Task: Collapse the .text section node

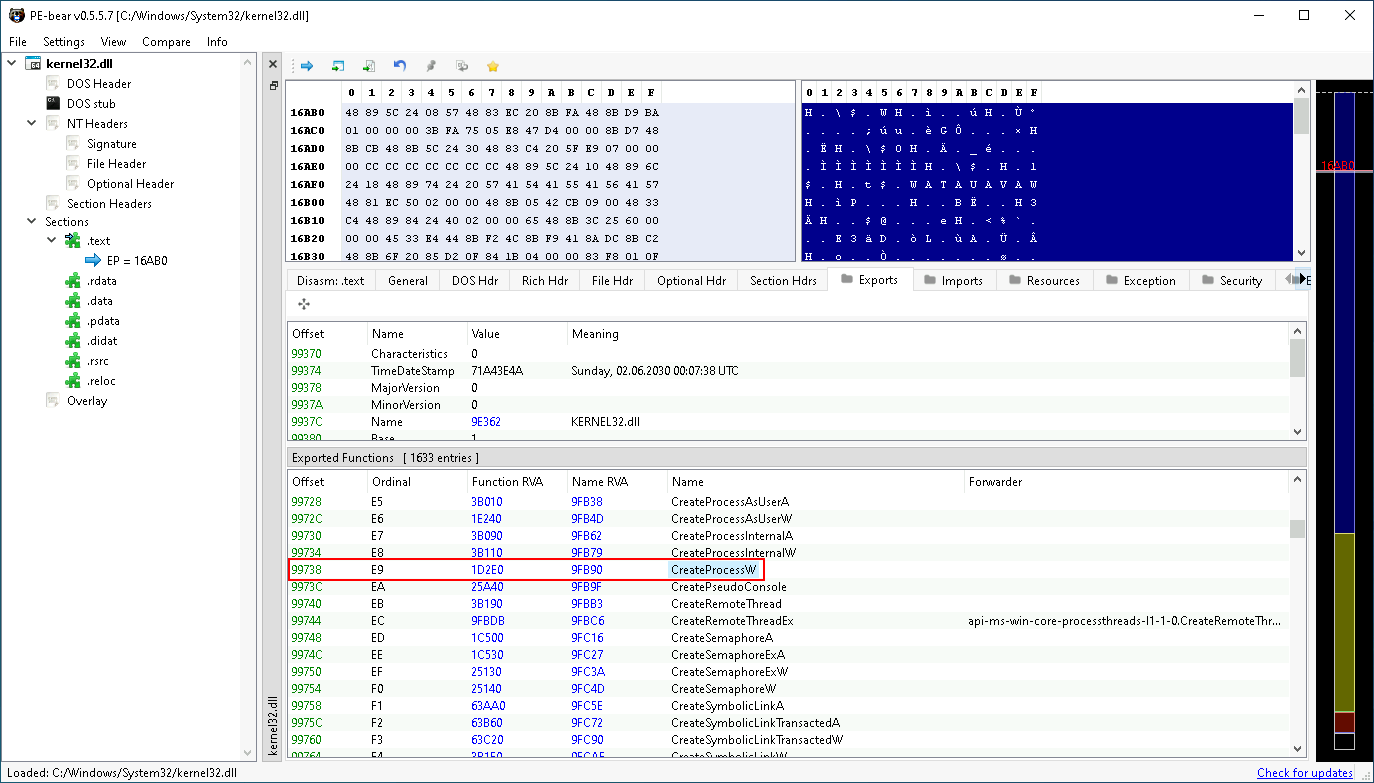Action: tap(52, 241)
